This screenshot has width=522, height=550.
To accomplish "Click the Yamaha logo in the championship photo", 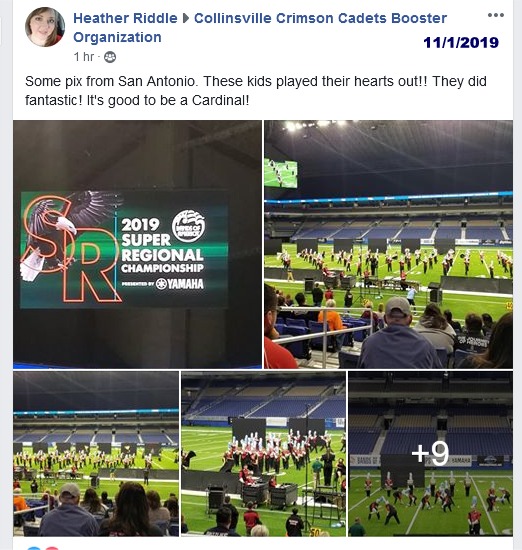I will point(180,284).
